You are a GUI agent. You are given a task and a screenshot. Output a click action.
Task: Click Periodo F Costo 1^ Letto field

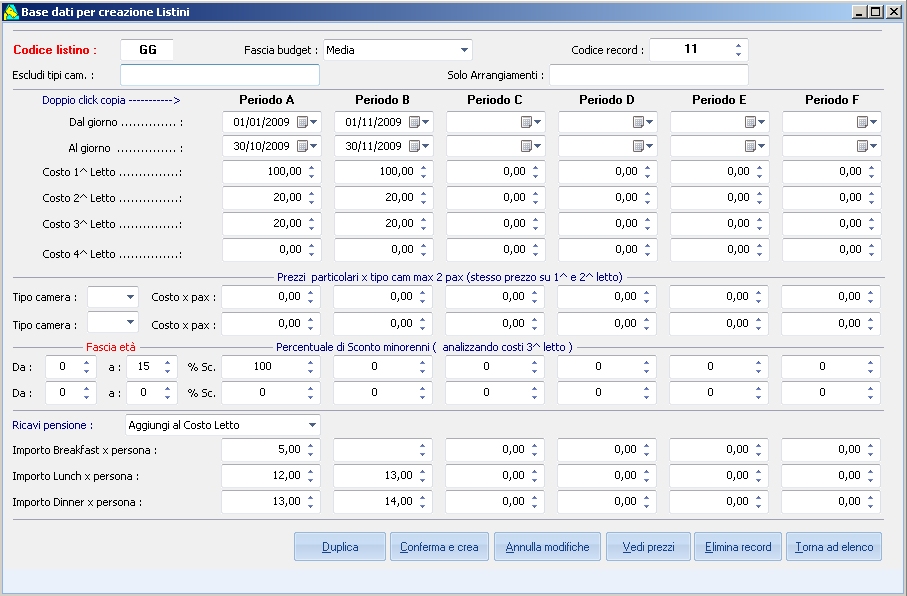click(x=832, y=172)
